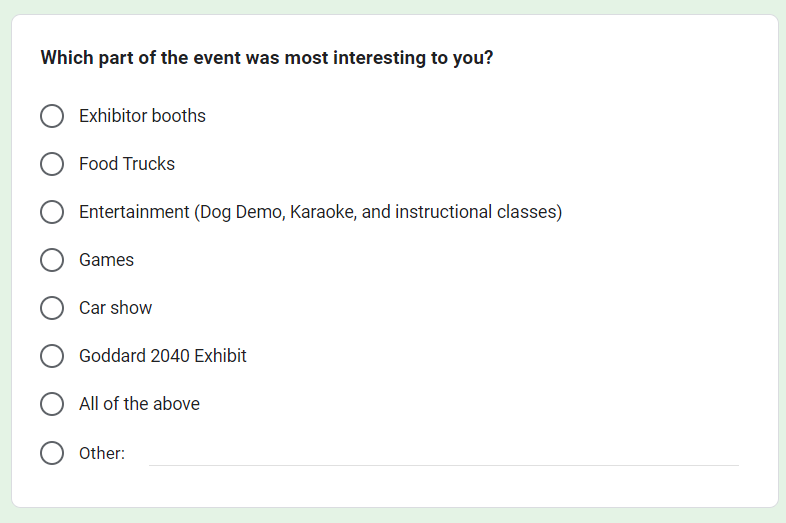Image resolution: width=786 pixels, height=523 pixels.
Task: Type-focus the Other answer text field
Action: [x=443, y=453]
